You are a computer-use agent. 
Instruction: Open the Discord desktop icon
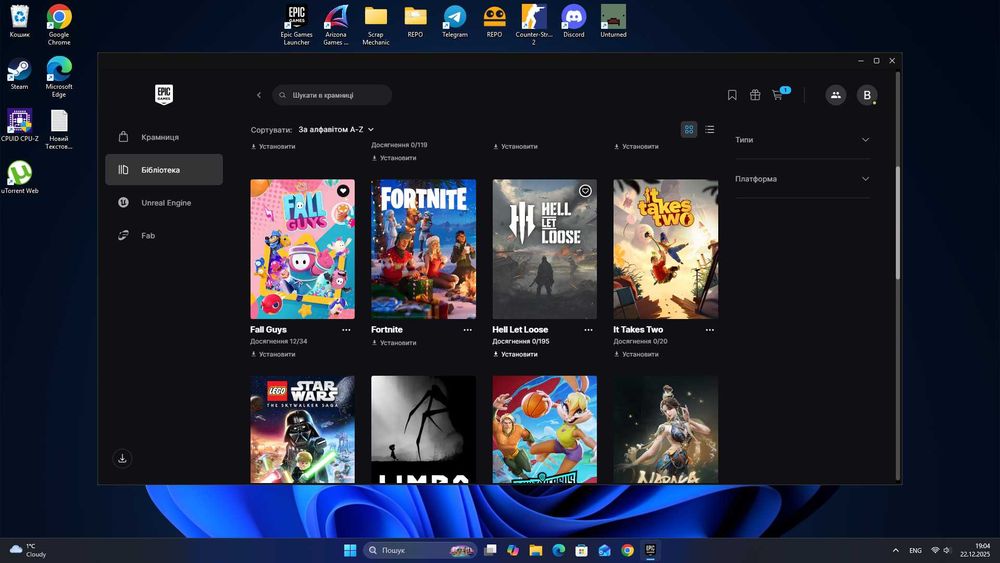tap(573, 22)
